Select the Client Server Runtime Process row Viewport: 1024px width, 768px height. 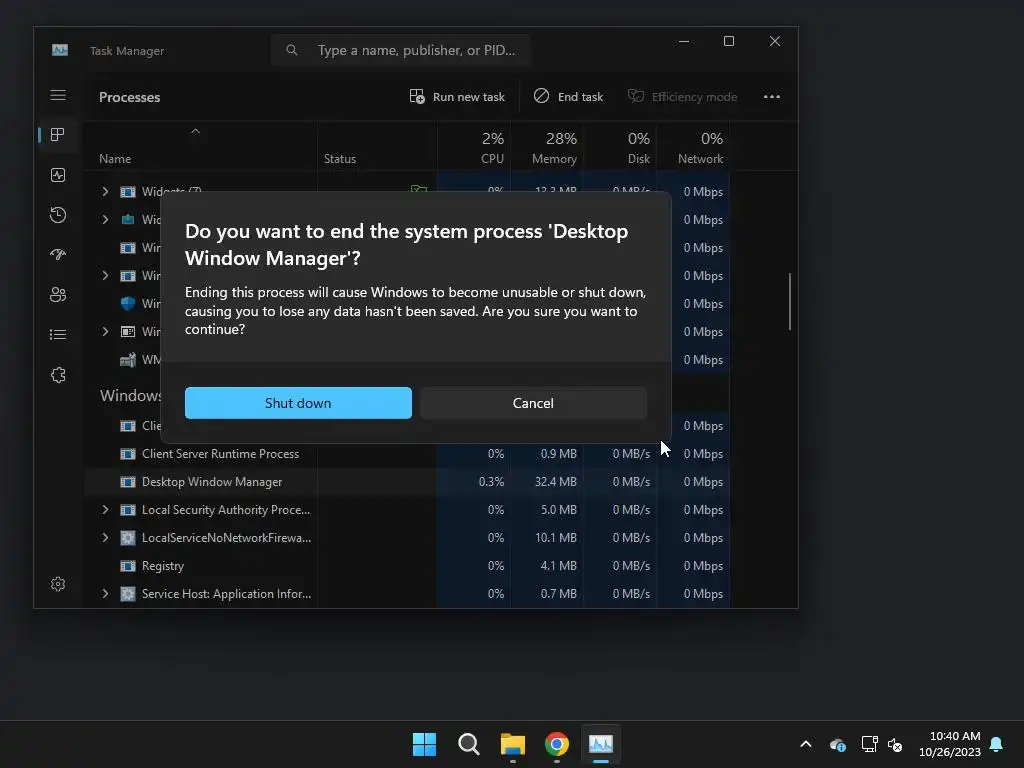click(407, 454)
